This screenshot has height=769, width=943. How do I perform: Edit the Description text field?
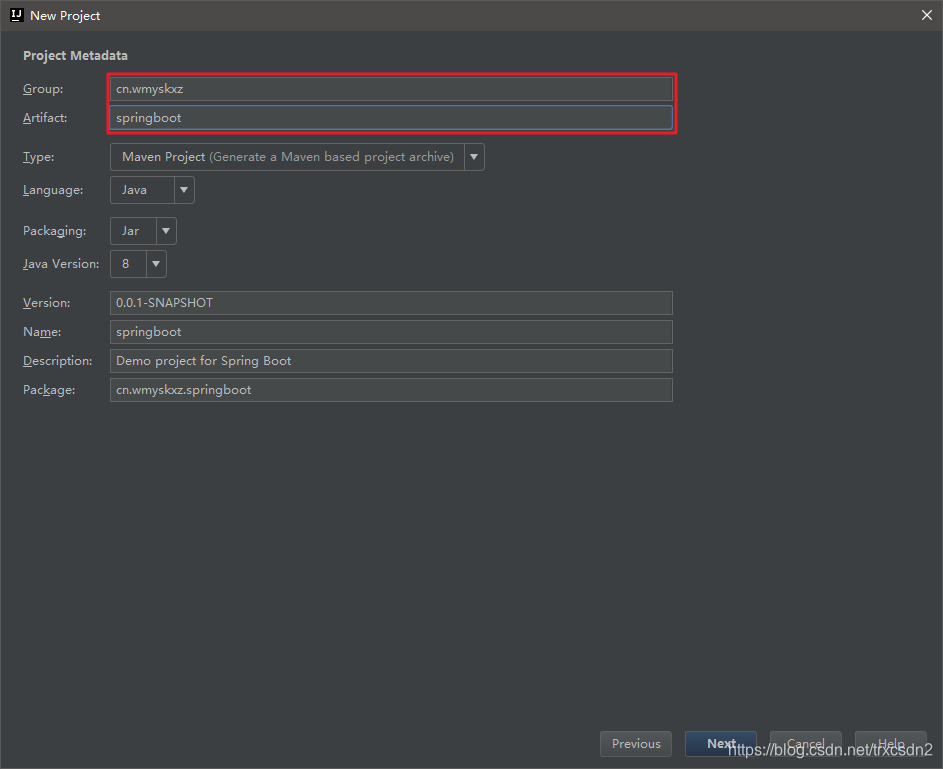click(x=391, y=361)
